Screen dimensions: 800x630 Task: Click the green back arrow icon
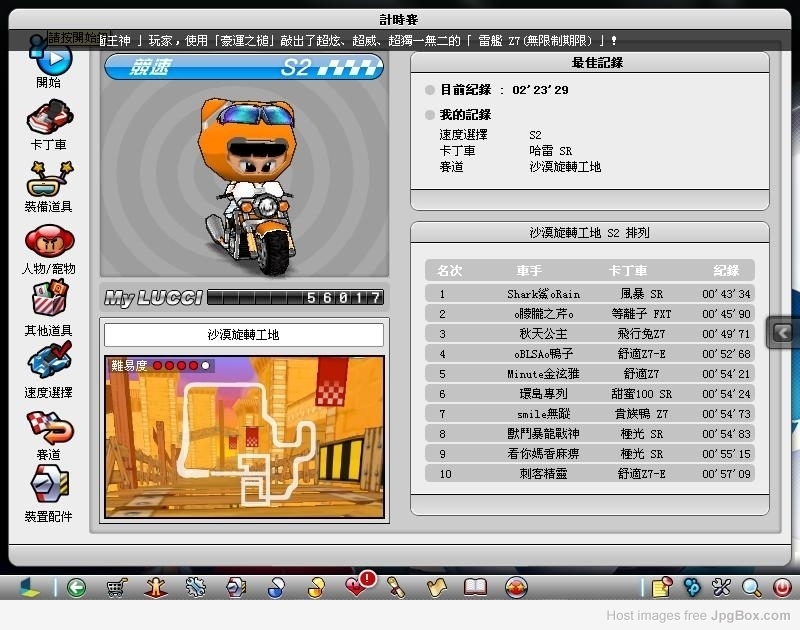coord(76,587)
